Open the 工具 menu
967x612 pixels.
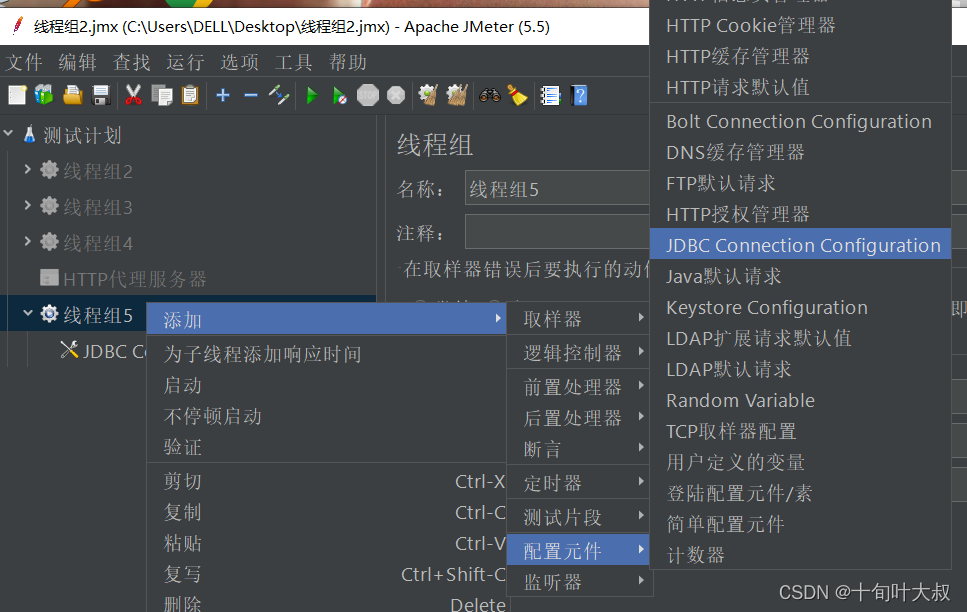(293, 62)
